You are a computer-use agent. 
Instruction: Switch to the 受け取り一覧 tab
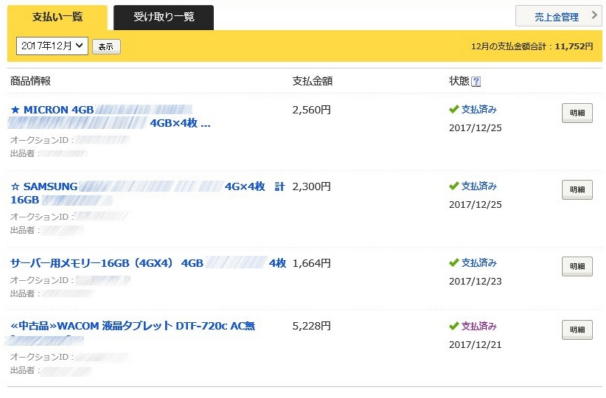pyautogui.click(x=163, y=17)
